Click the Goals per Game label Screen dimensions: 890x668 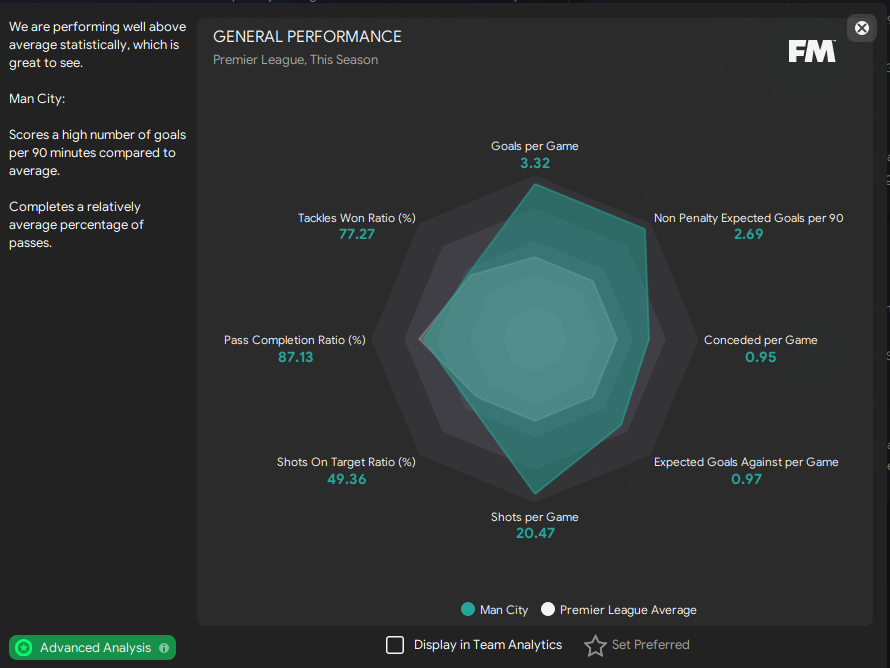tap(535, 146)
